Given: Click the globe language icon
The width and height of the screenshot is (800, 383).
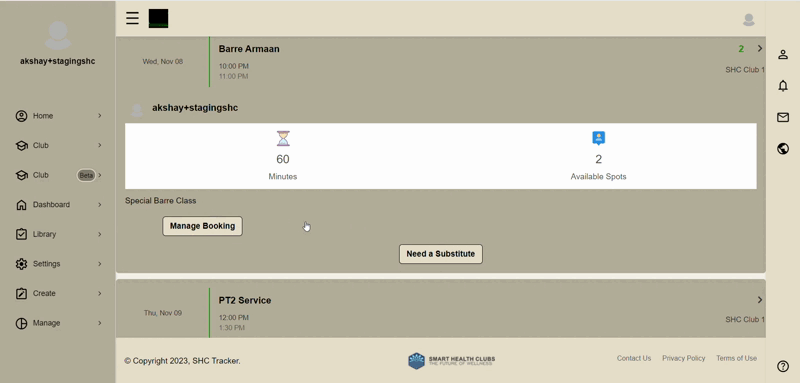Looking at the screenshot, I should (x=783, y=149).
